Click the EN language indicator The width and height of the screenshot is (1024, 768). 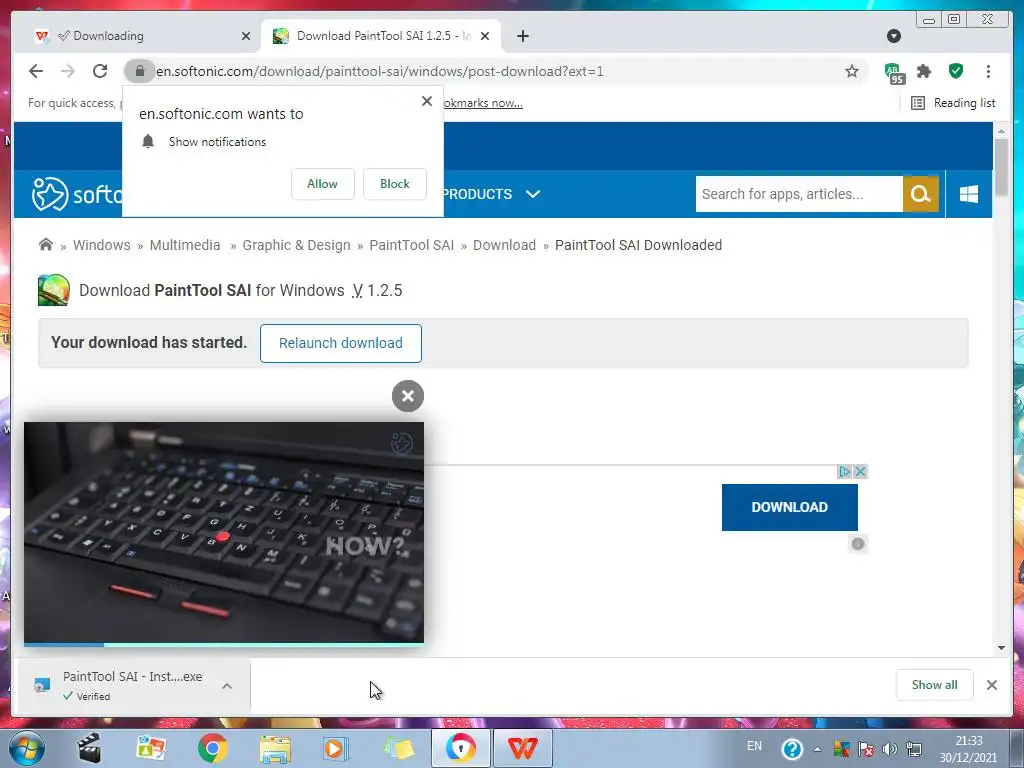(754, 746)
